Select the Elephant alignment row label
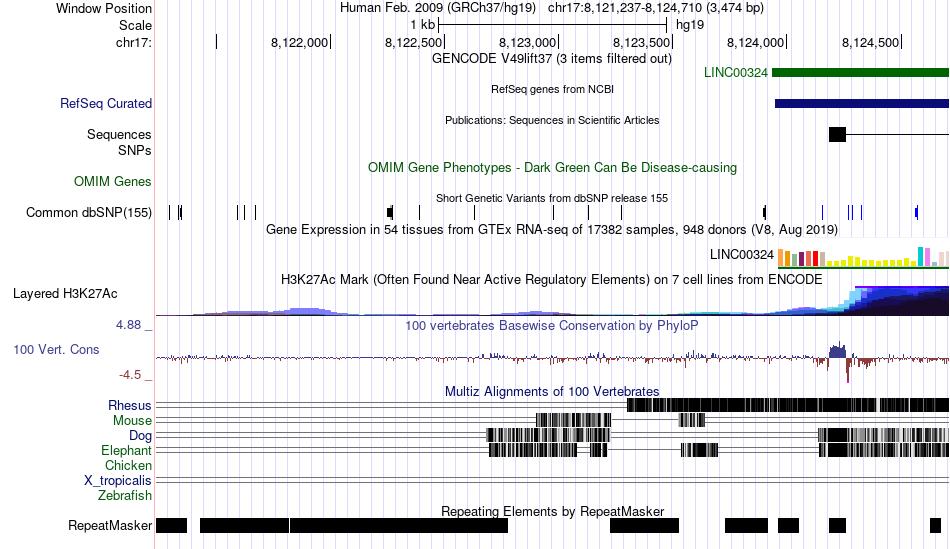This screenshot has height=549, width=950. (126, 451)
